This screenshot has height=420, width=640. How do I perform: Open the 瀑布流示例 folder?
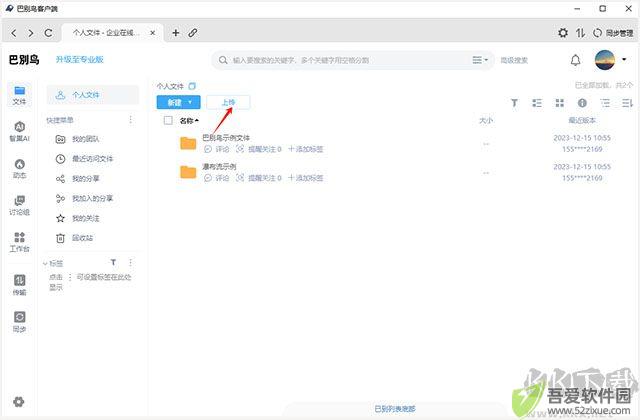[219, 167]
